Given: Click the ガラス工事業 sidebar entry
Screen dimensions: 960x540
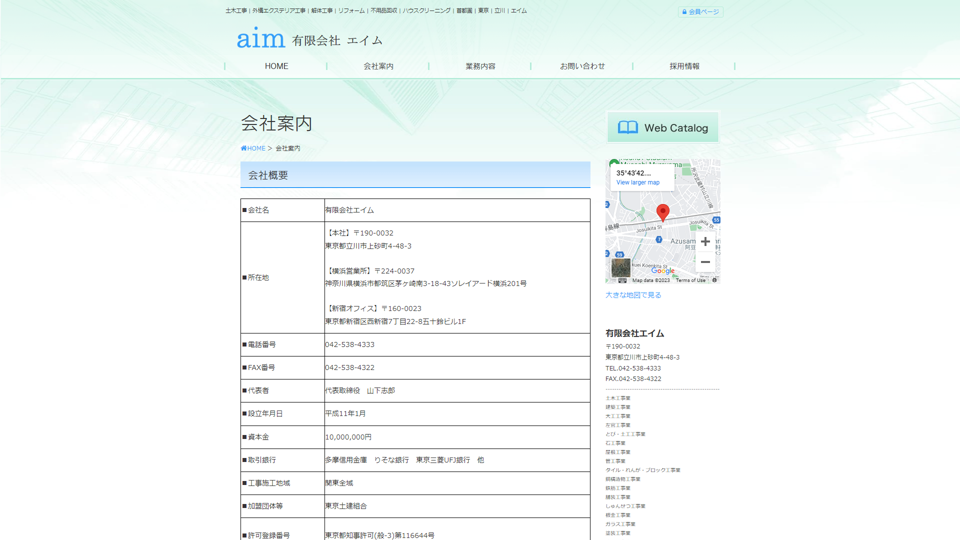Looking at the screenshot, I should pos(620,524).
